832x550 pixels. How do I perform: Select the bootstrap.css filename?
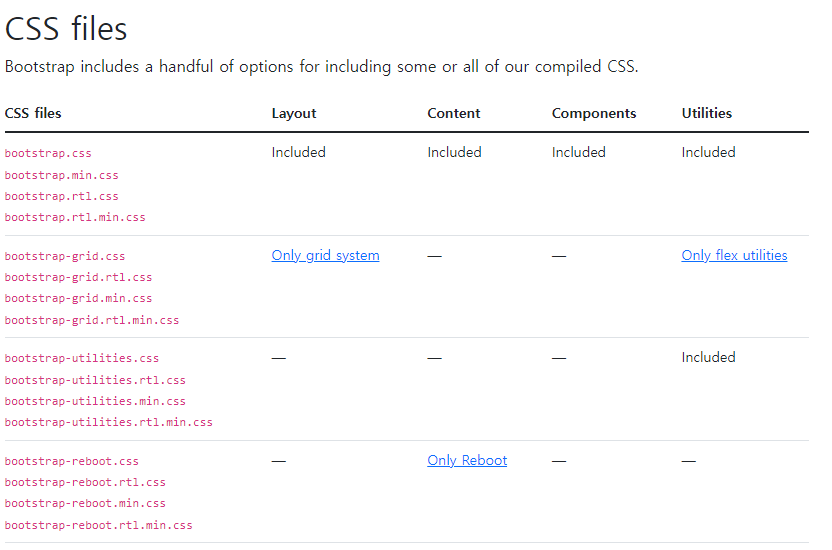click(48, 154)
